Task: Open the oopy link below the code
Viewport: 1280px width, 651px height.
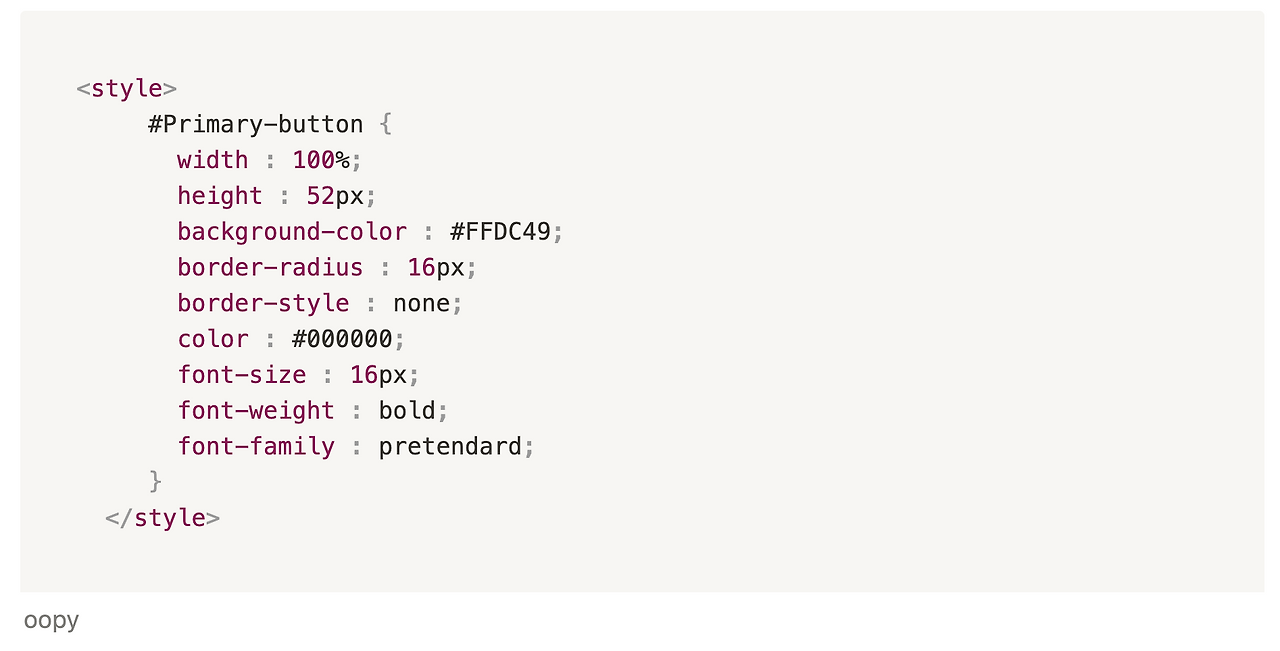Action: coord(51,620)
